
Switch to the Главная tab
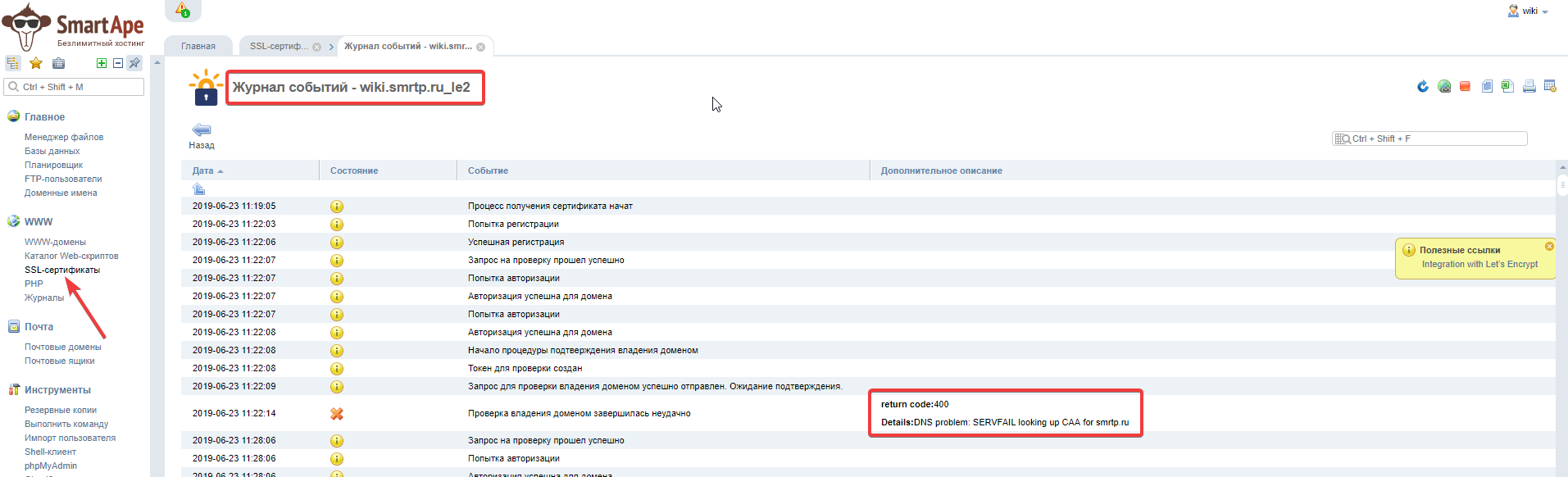click(198, 46)
